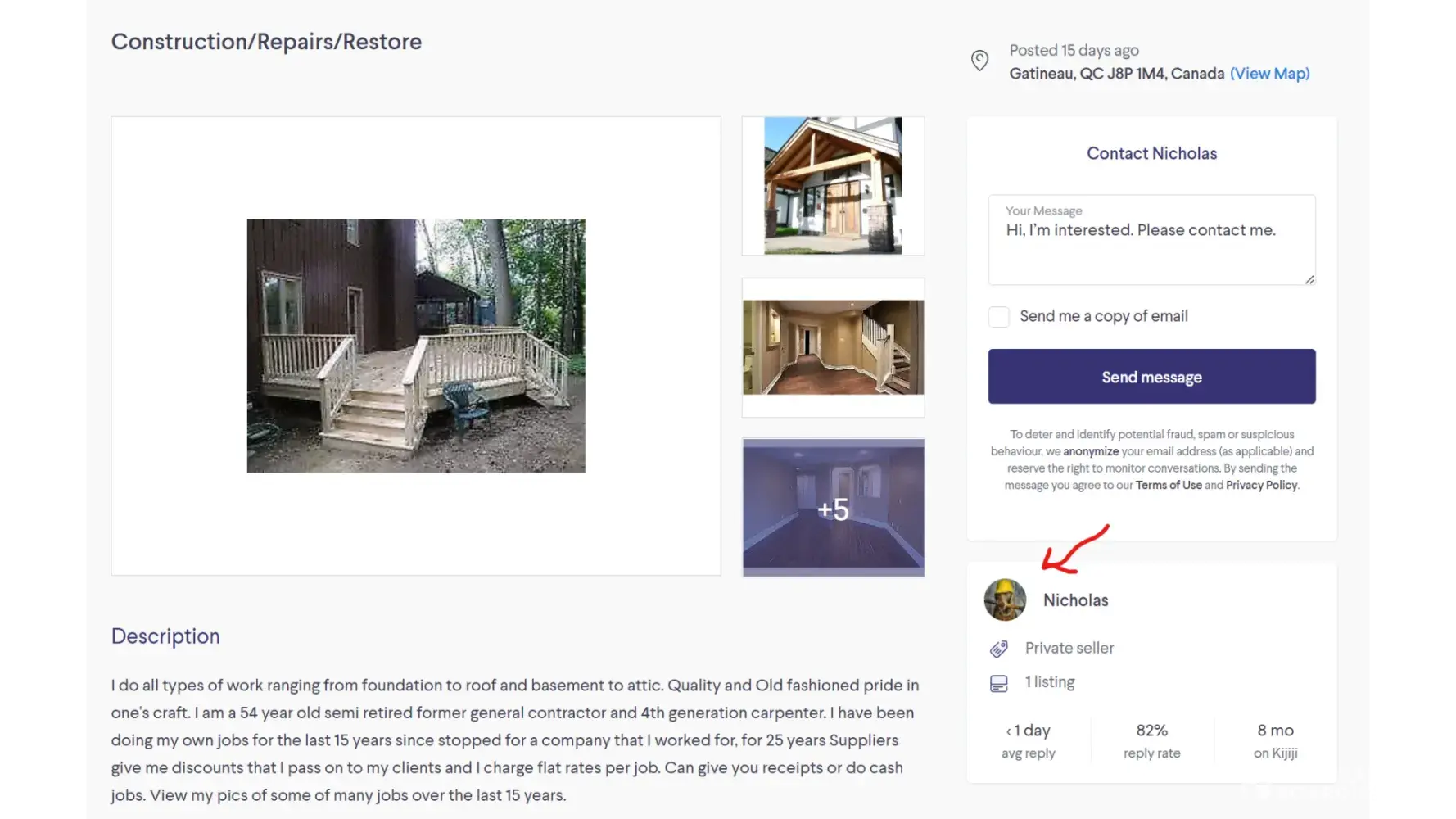Open the timber-frame house entrance thumbnail
This screenshot has height=819, width=1456.
coord(833,186)
